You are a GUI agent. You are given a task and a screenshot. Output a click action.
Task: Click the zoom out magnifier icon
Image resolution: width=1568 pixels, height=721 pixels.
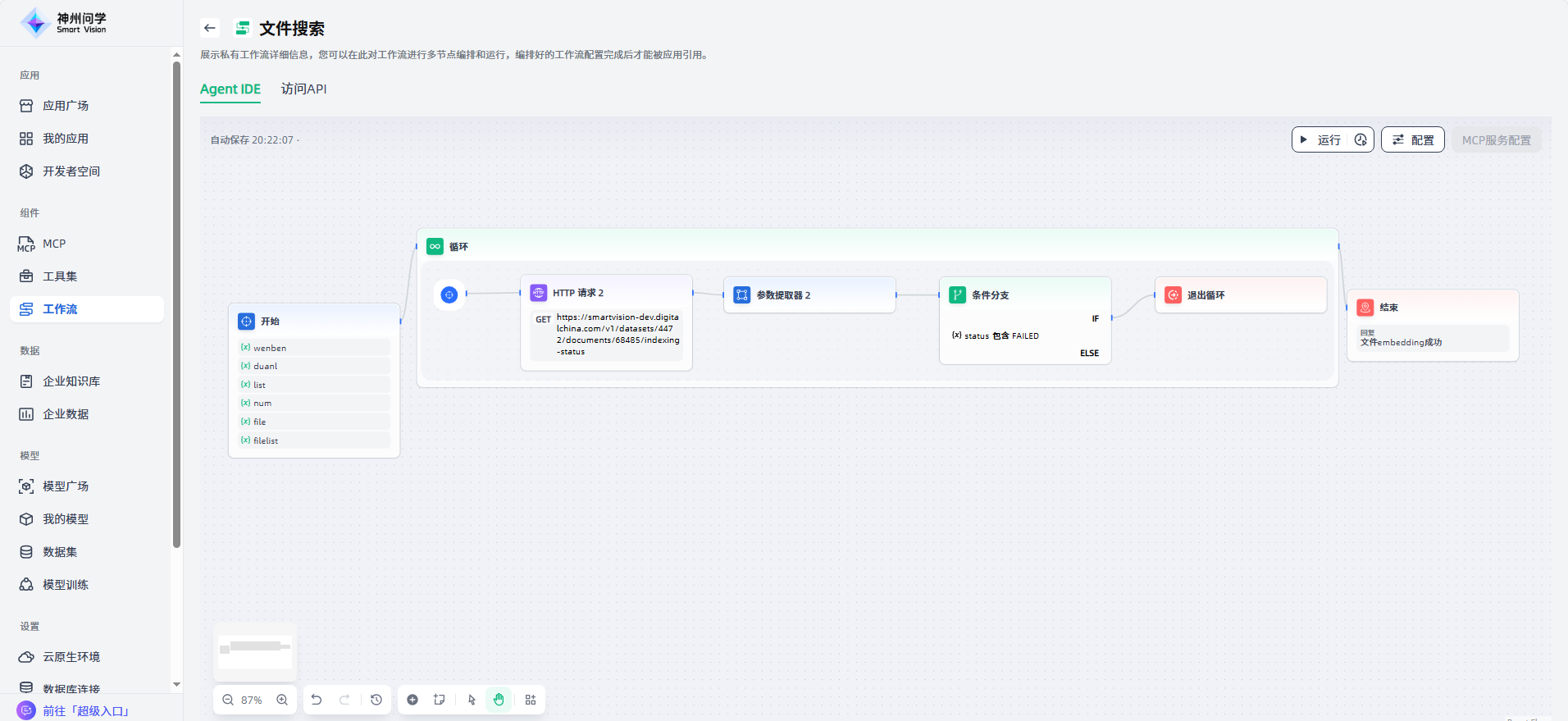[x=228, y=700]
